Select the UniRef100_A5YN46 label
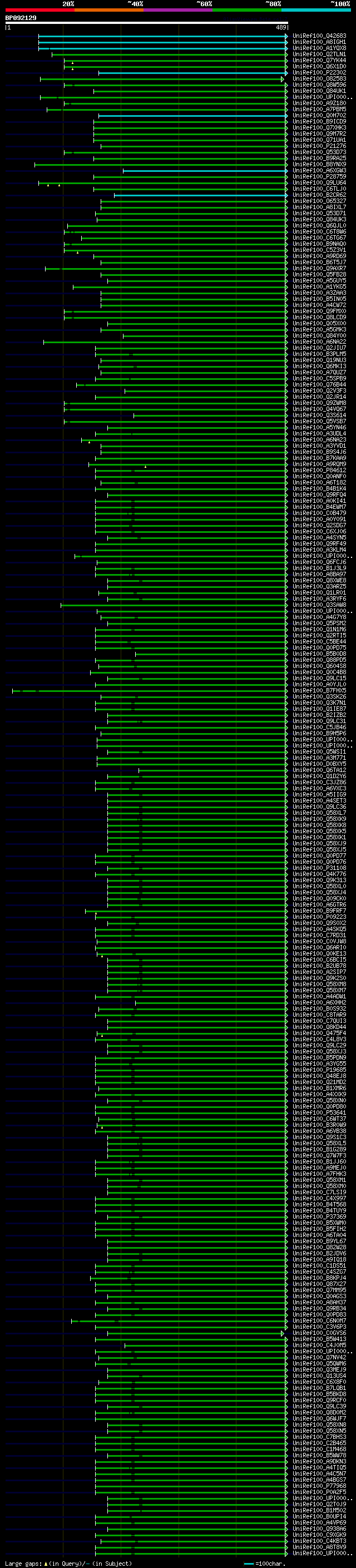Screen dimensions: 356x1568 point(319,427)
